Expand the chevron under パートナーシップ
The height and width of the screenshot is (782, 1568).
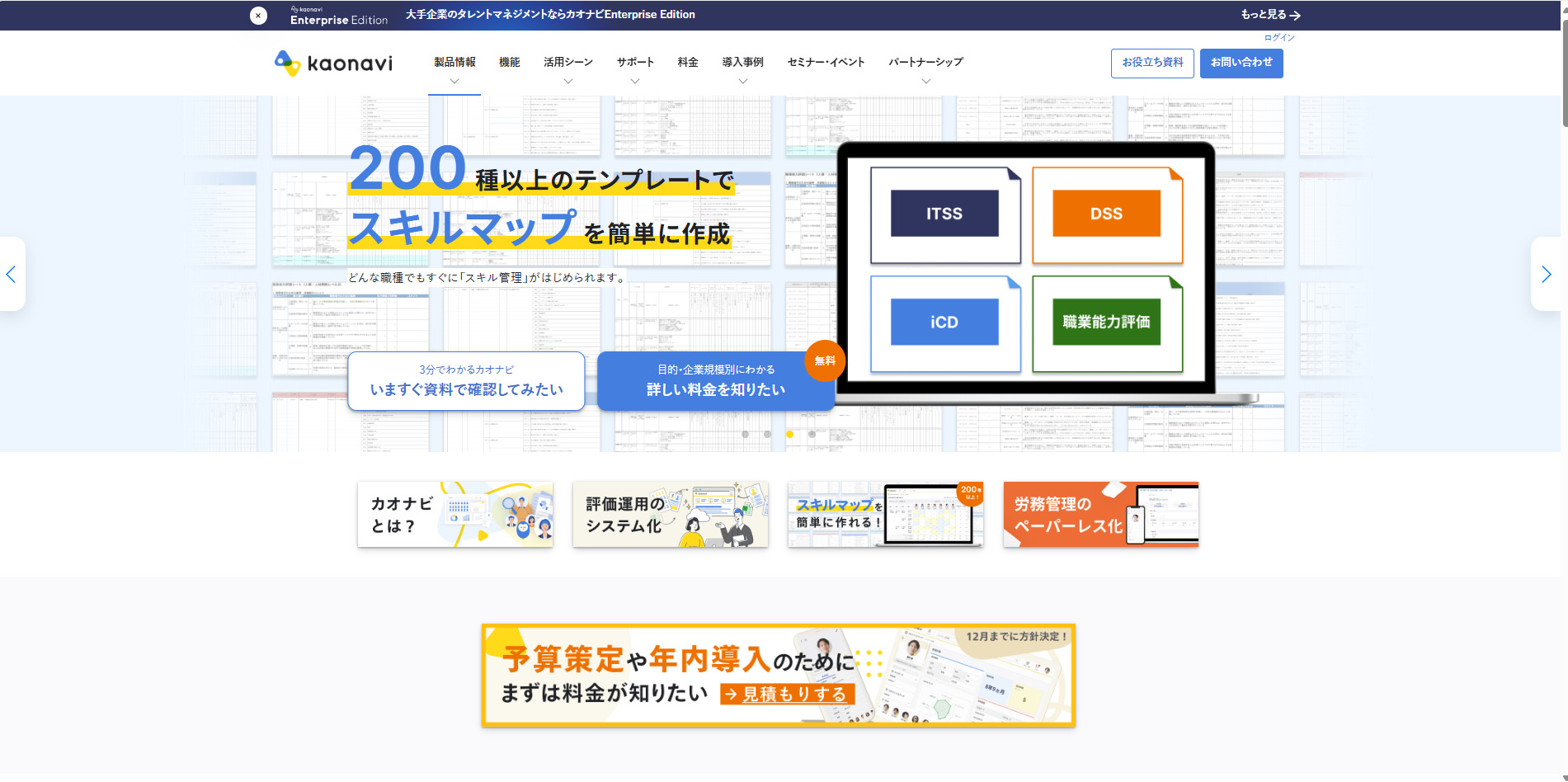point(925,81)
